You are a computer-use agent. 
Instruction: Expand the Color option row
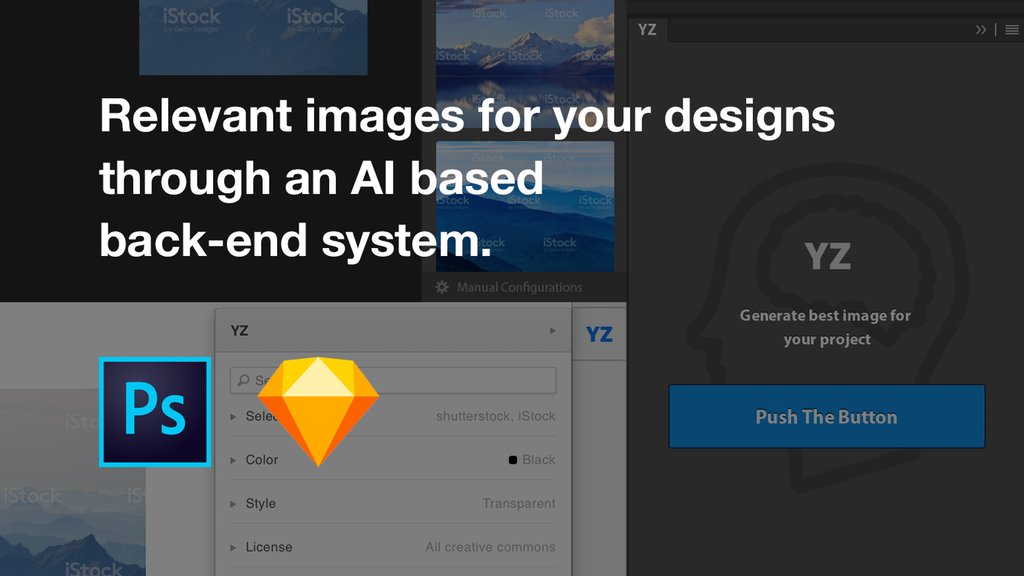point(393,460)
